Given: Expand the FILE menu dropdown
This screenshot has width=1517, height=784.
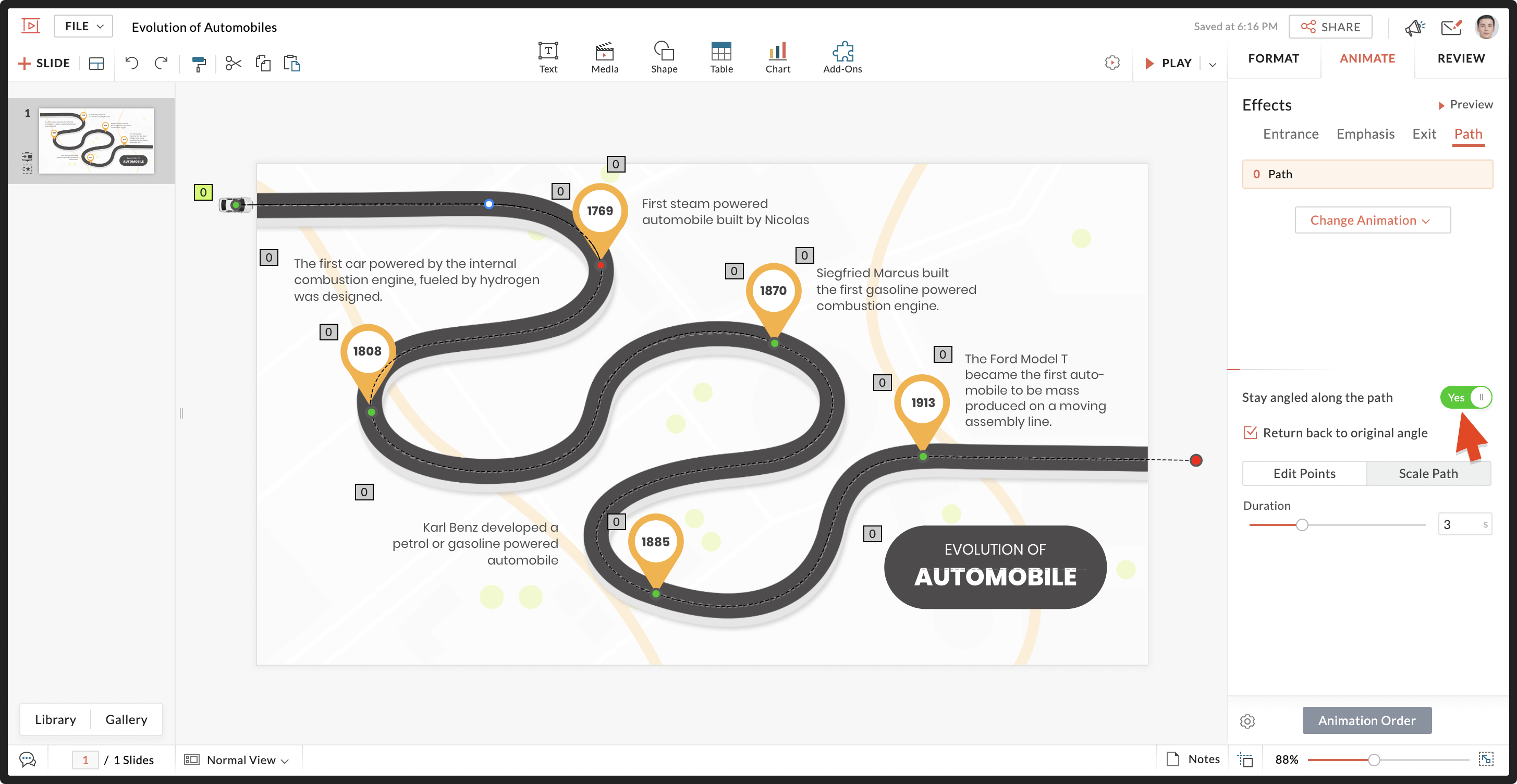Looking at the screenshot, I should pyautogui.click(x=83, y=27).
